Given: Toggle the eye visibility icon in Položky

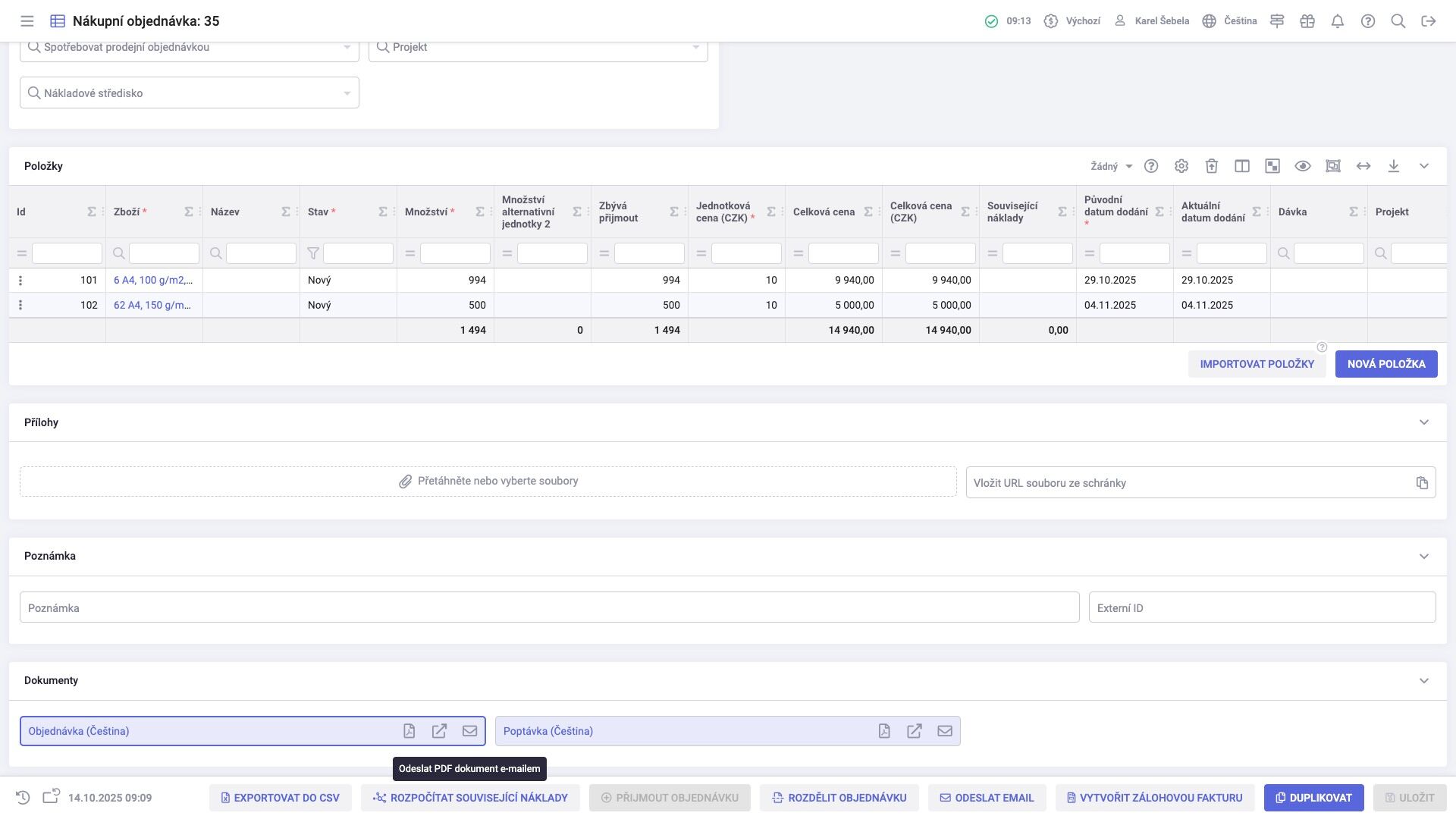Looking at the screenshot, I should coord(1303,166).
